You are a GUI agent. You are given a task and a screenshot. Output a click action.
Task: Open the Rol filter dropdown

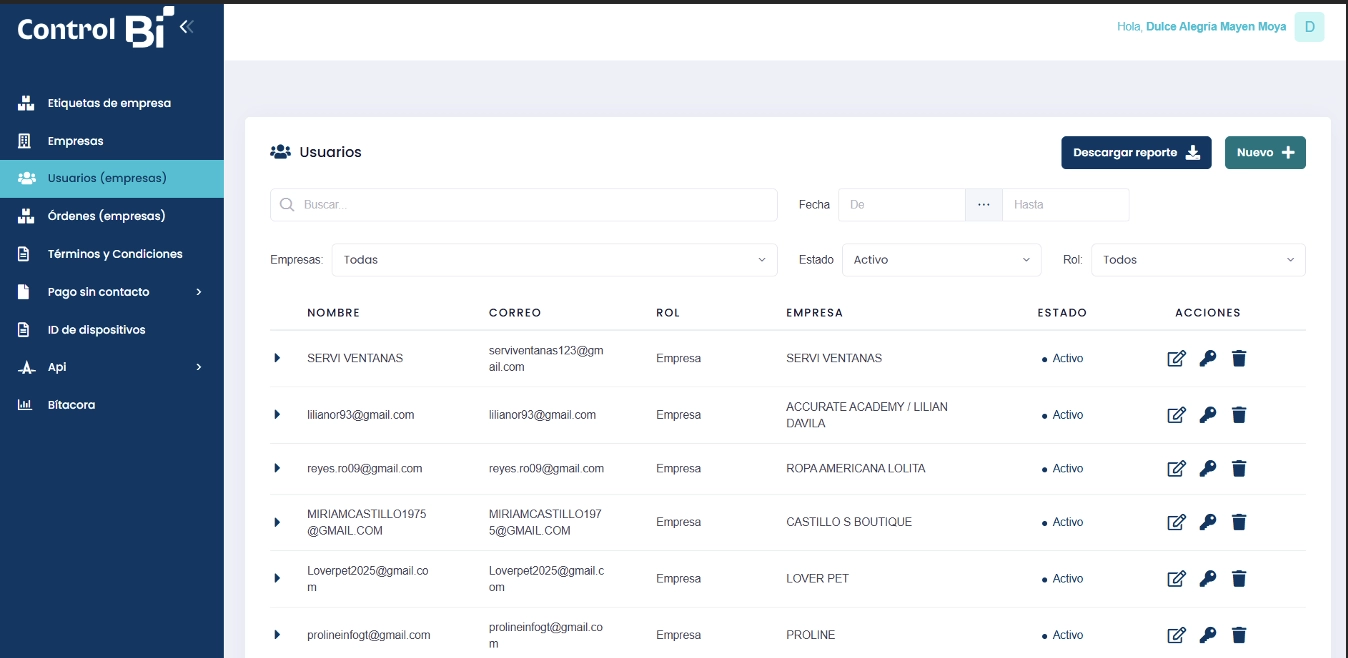pyautogui.click(x=1197, y=260)
